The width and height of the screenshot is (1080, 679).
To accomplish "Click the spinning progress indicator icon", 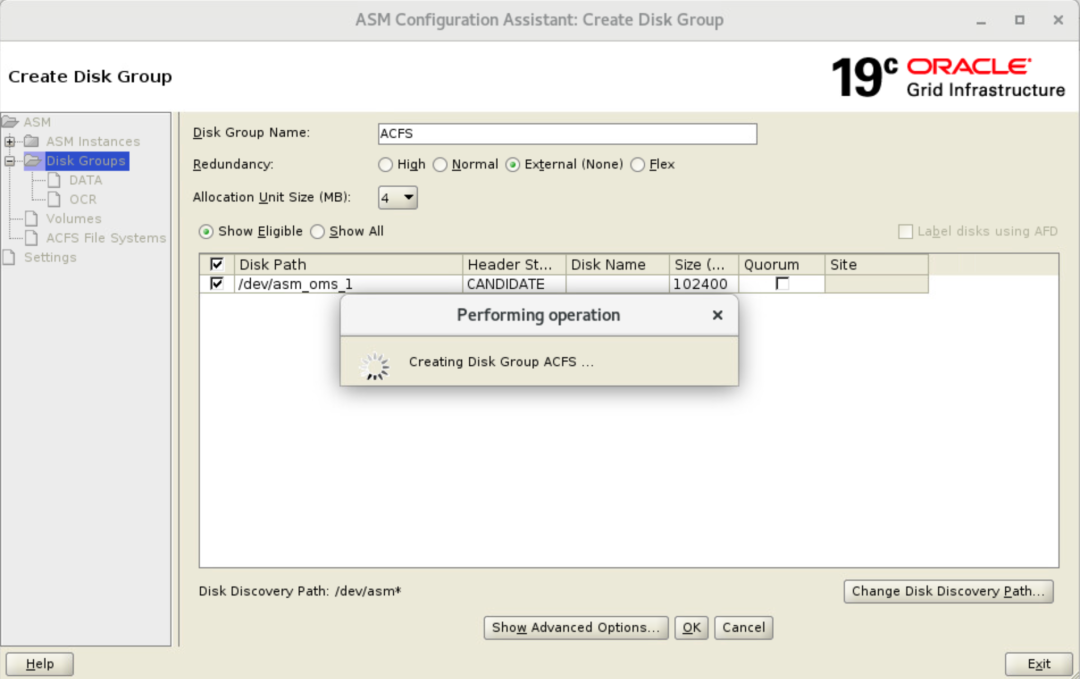I will click(375, 366).
